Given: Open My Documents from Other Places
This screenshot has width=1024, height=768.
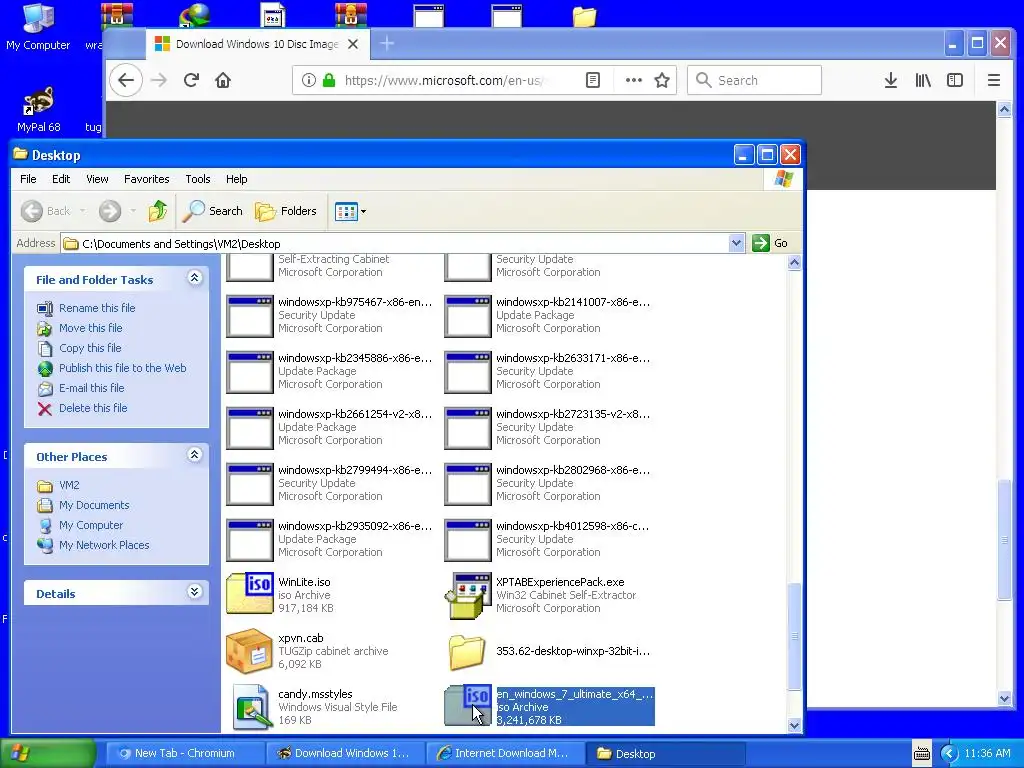Looking at the screenshot, I should coord(94,505).
